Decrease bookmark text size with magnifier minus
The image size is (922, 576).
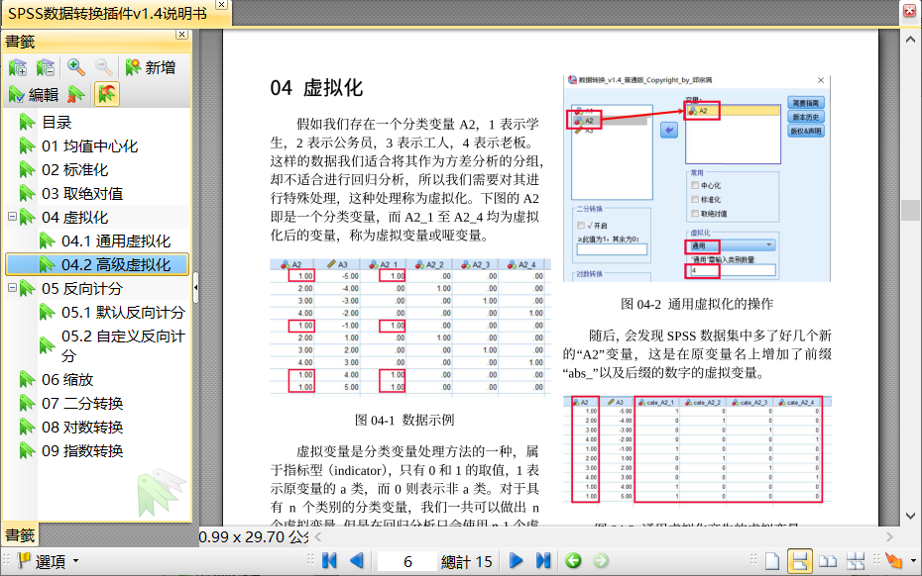[x=104, y=68]
